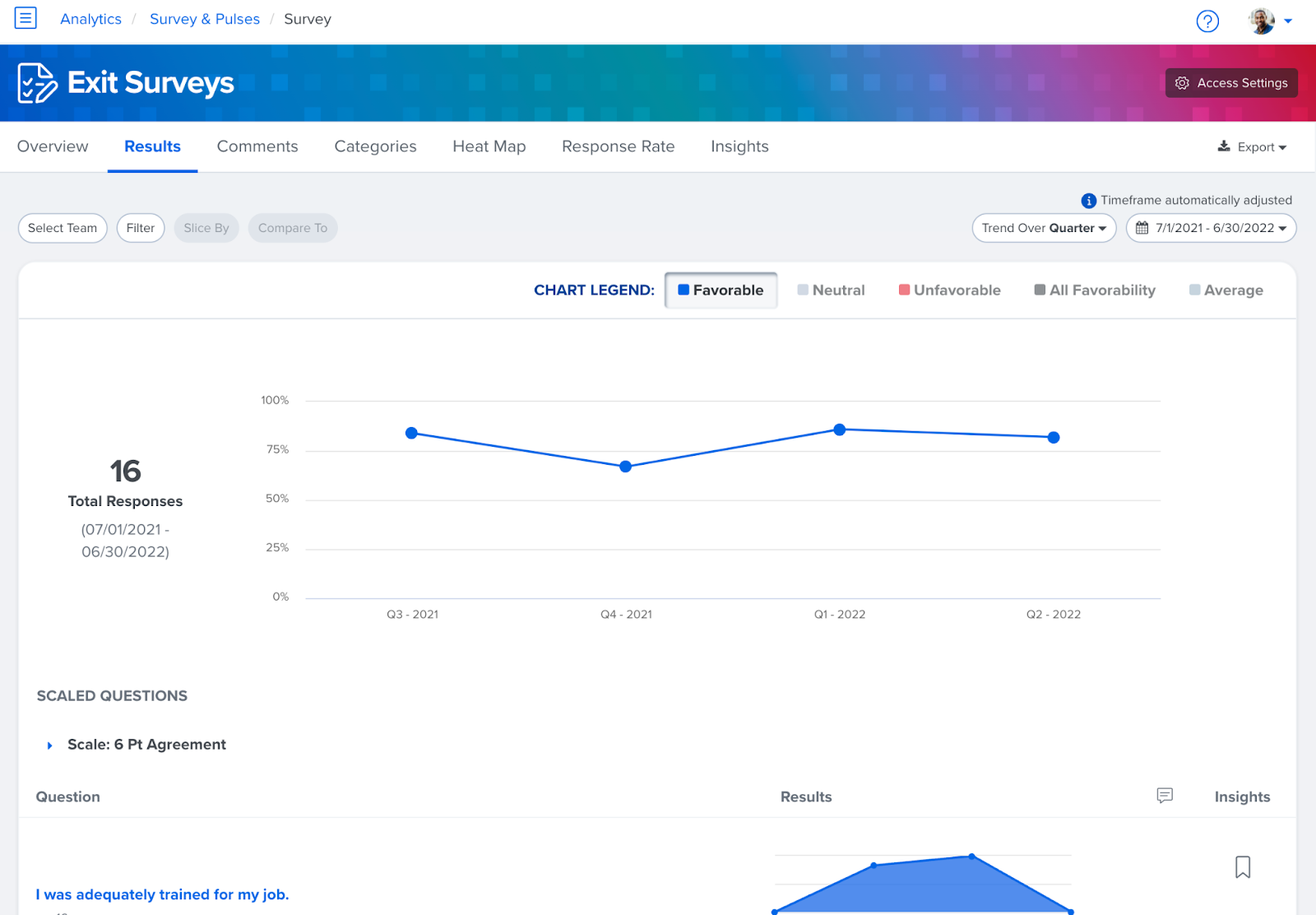Viewport: 1316px width, 915px height.
Task: Click the adequately trained results mini chart
Action: (923, 884)
